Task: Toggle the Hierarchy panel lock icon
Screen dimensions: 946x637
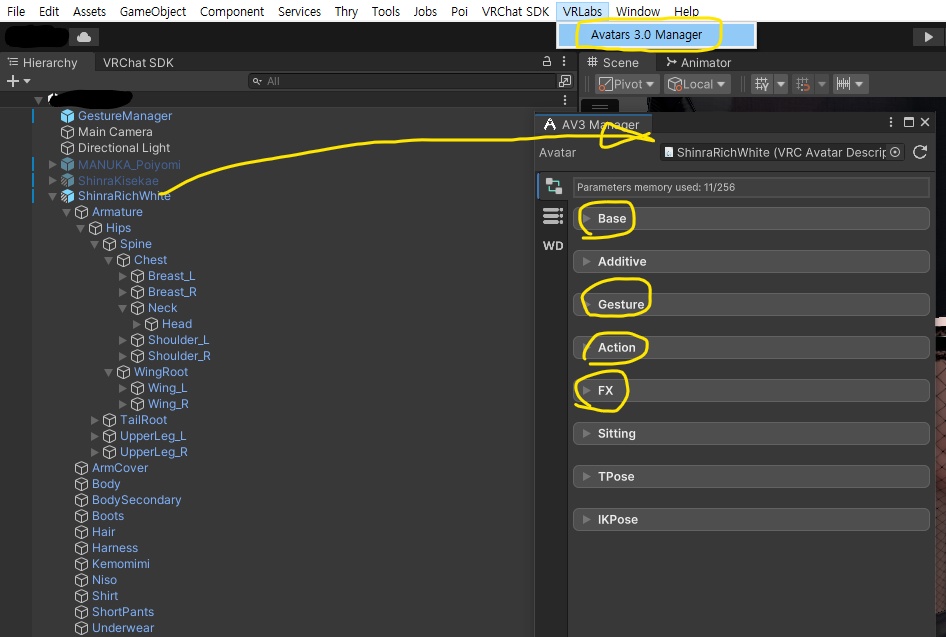Action: tap(547, 62)
